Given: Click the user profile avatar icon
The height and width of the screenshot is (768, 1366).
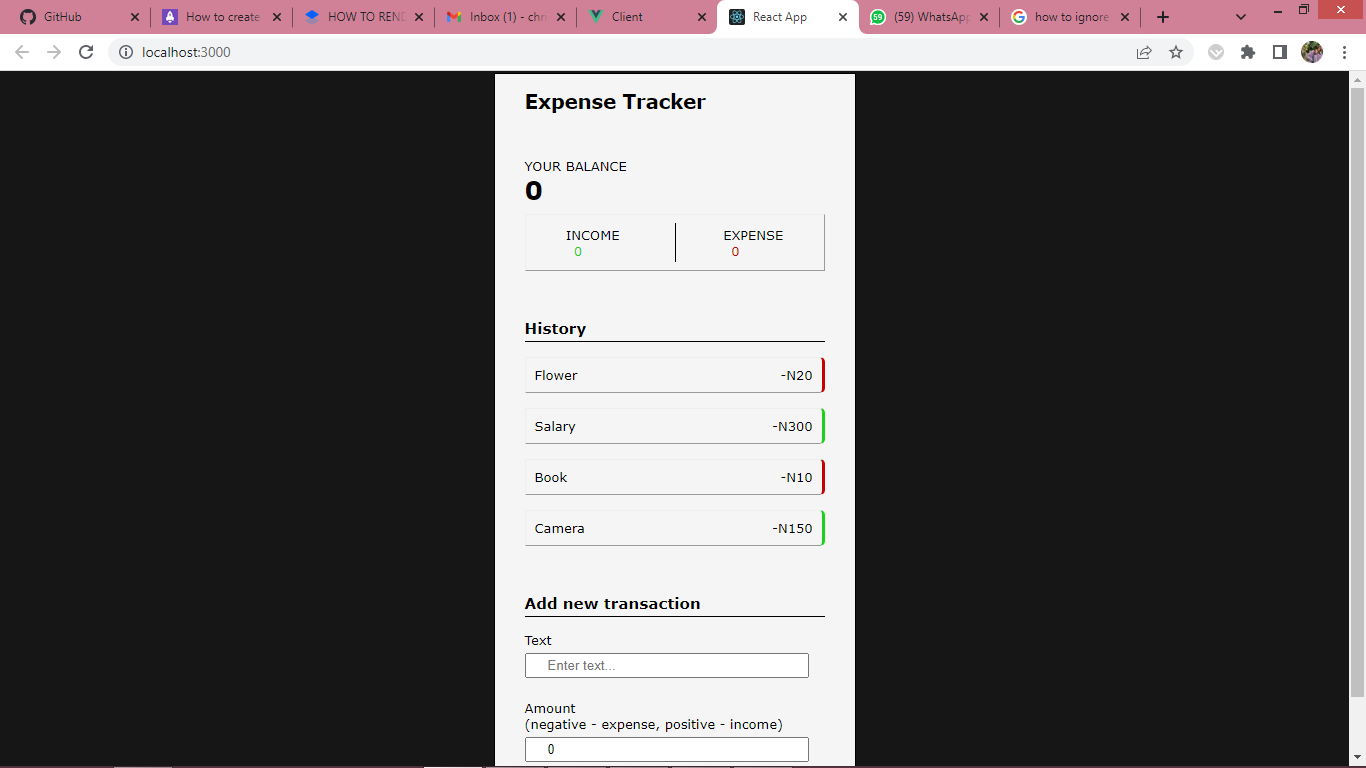Looking at the screenshot, I should pyautogui.click(x=1311, y=52).
